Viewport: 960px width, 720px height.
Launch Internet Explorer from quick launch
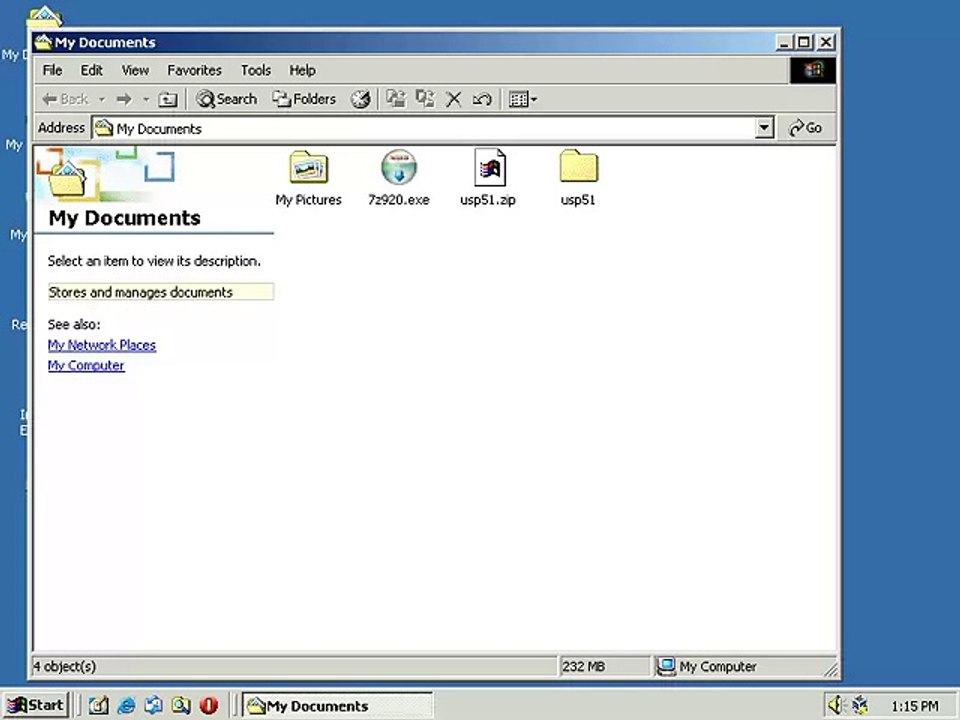tap(126, 706)
